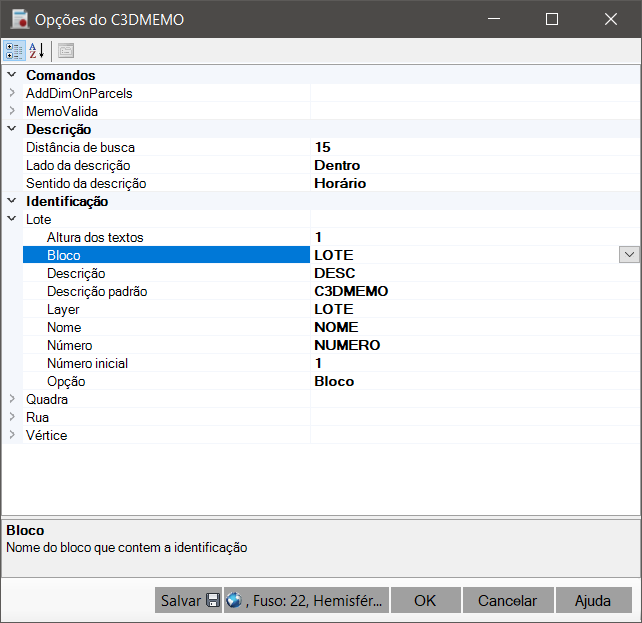The width and height of the screenshot is (642, 623).
Task: Select the Lote tree row label
Action: [x=38, y=219]
